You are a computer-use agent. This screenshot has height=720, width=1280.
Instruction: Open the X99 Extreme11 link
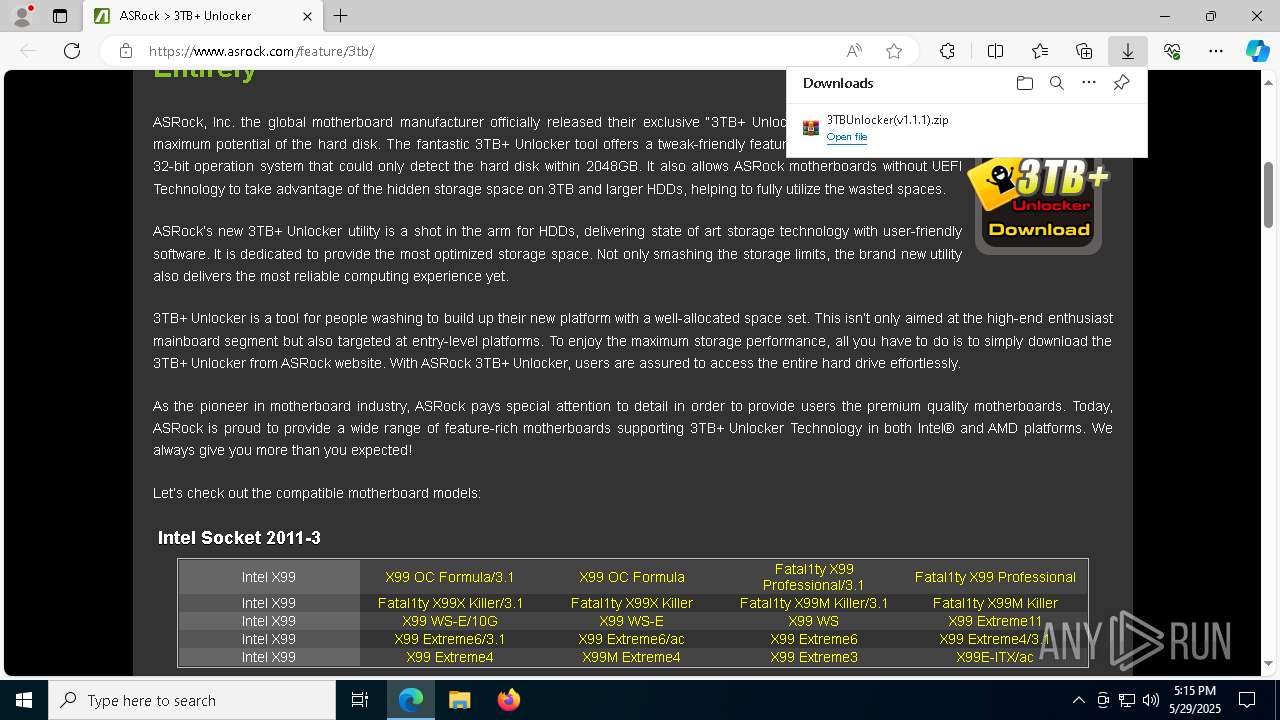995,621
